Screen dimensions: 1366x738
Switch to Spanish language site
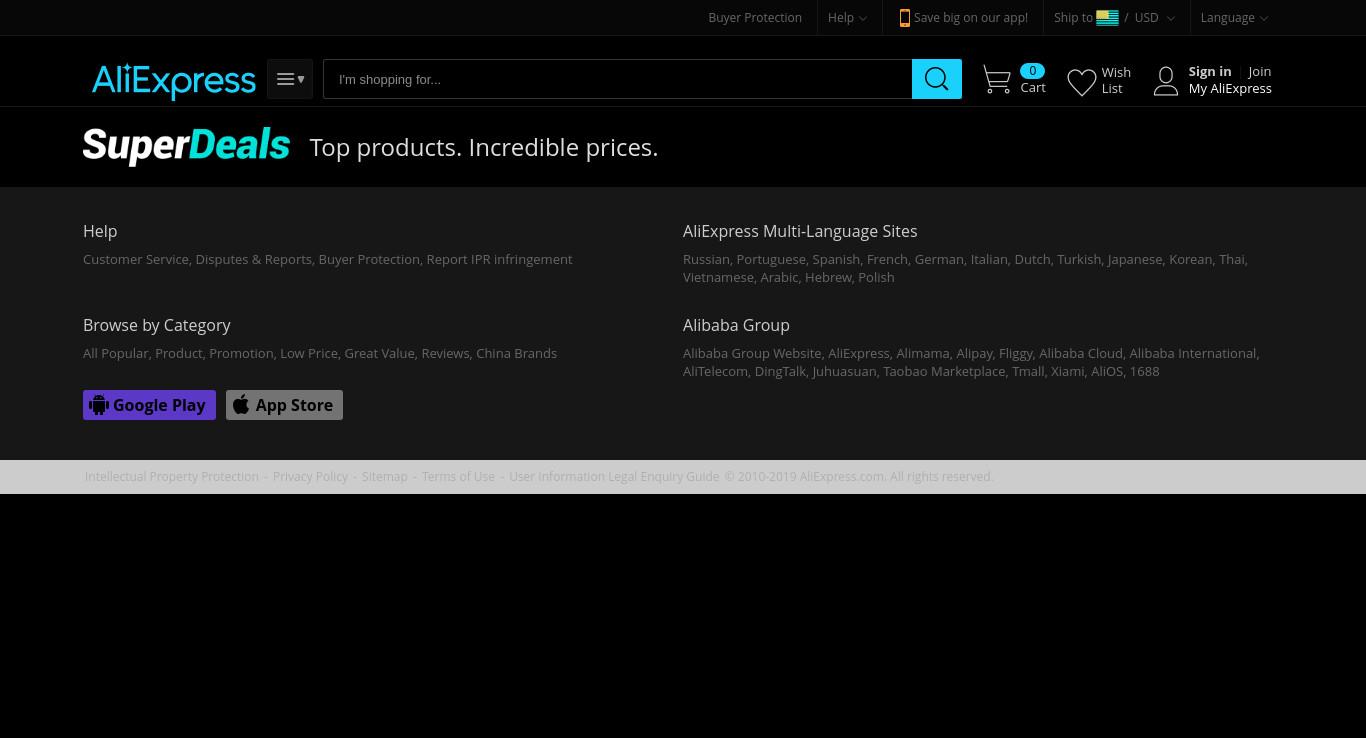point(836,259)
